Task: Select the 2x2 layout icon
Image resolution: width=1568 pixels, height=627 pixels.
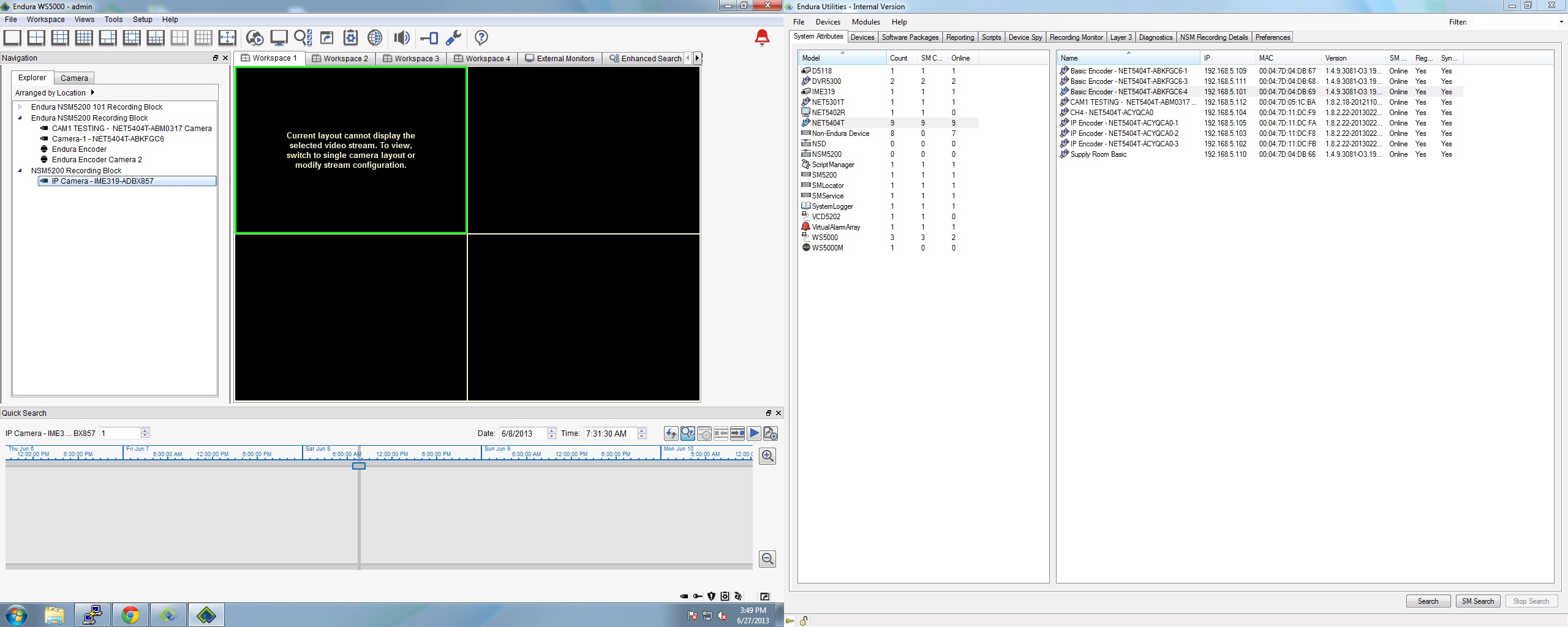Action: 36,38
